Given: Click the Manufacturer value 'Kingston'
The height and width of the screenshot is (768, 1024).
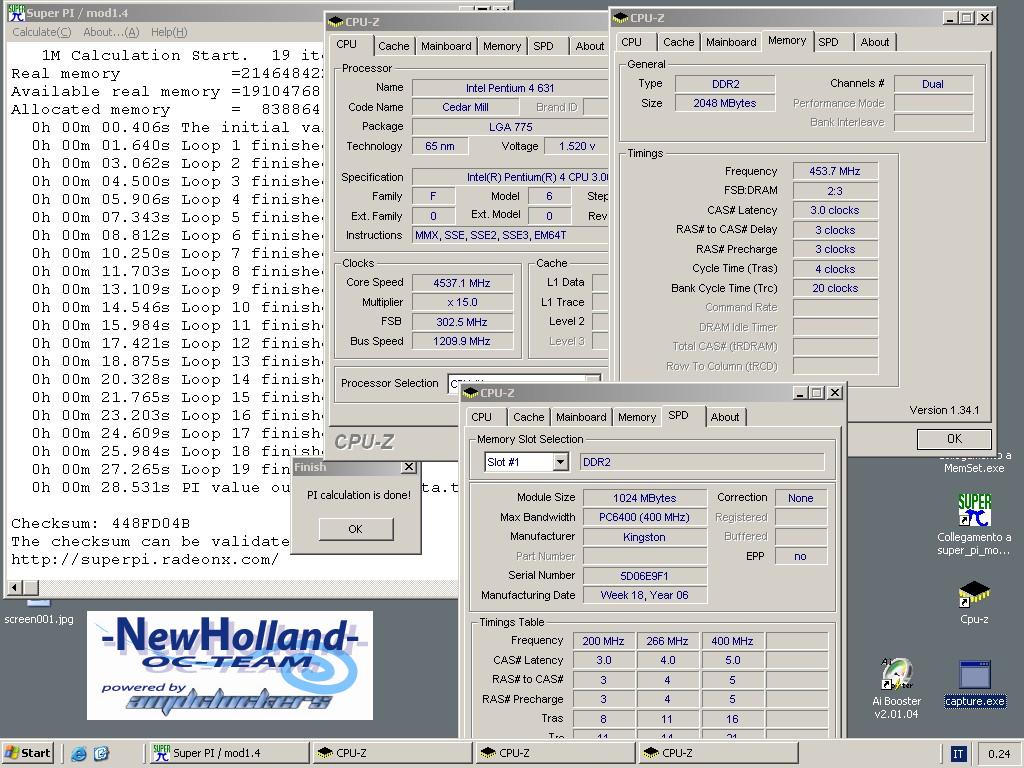Looking at the screenshot, I should coord(645,537).
